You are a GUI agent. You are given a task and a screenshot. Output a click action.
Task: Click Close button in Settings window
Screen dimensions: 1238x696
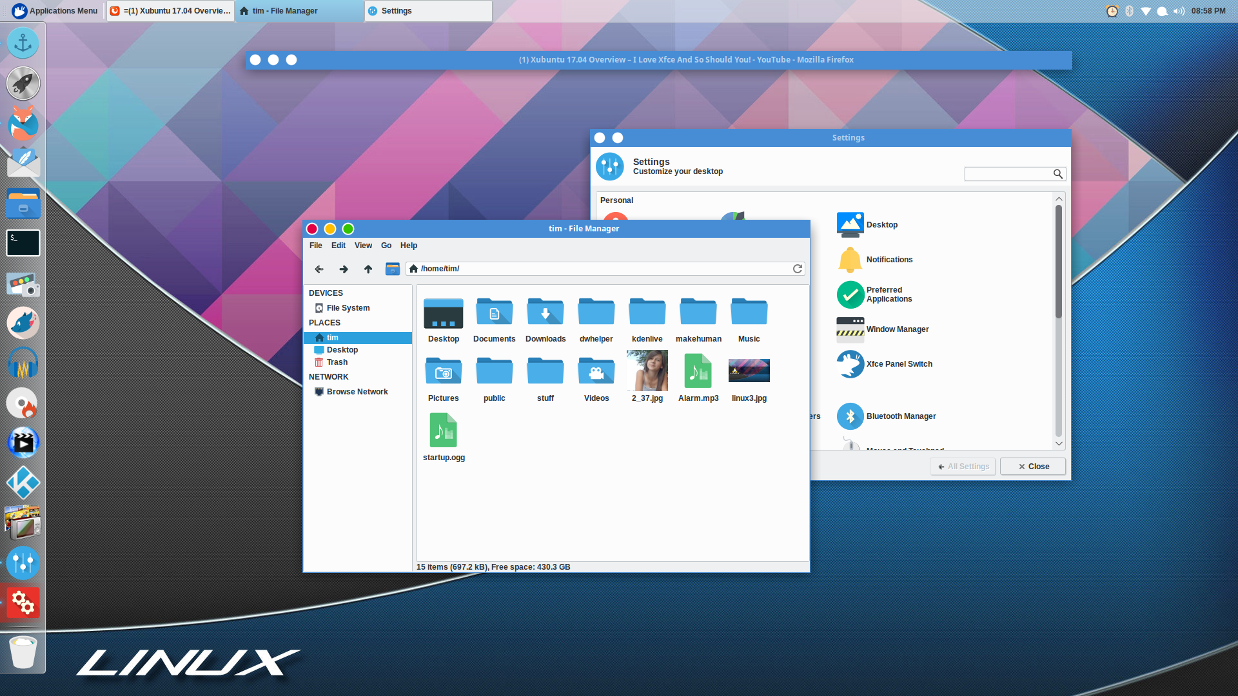[1033, 466]
